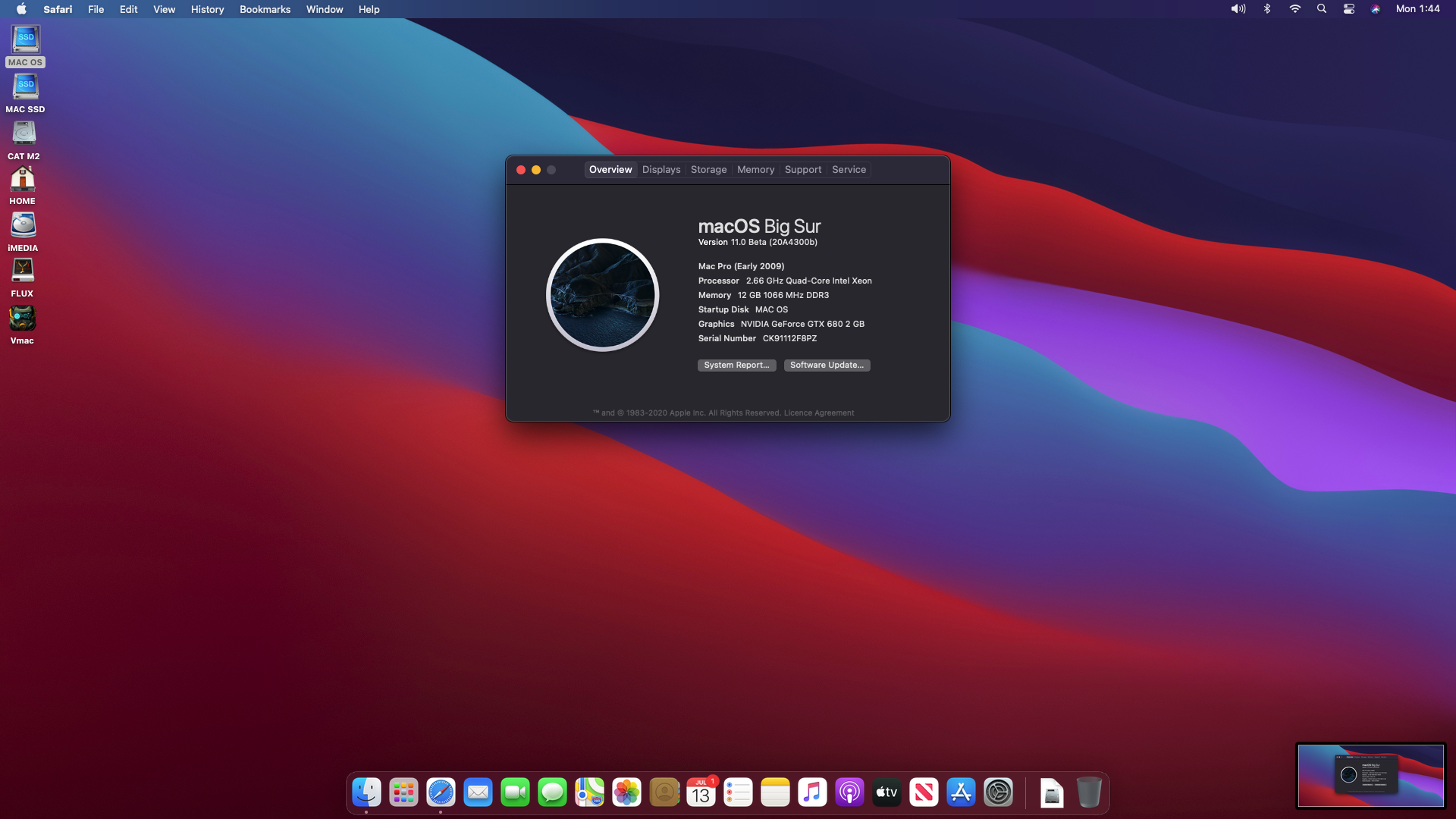Click the System Report button
The width and height of the screenshot is (1456, 819).
click(736, 366)
